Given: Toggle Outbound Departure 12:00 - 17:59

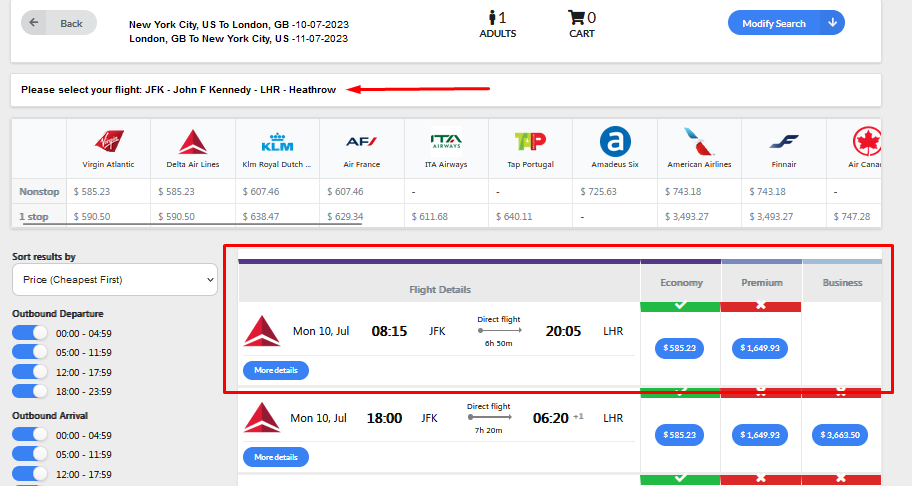Looking at the screenshot, I should pyautogui.click(x=30, y=372).
